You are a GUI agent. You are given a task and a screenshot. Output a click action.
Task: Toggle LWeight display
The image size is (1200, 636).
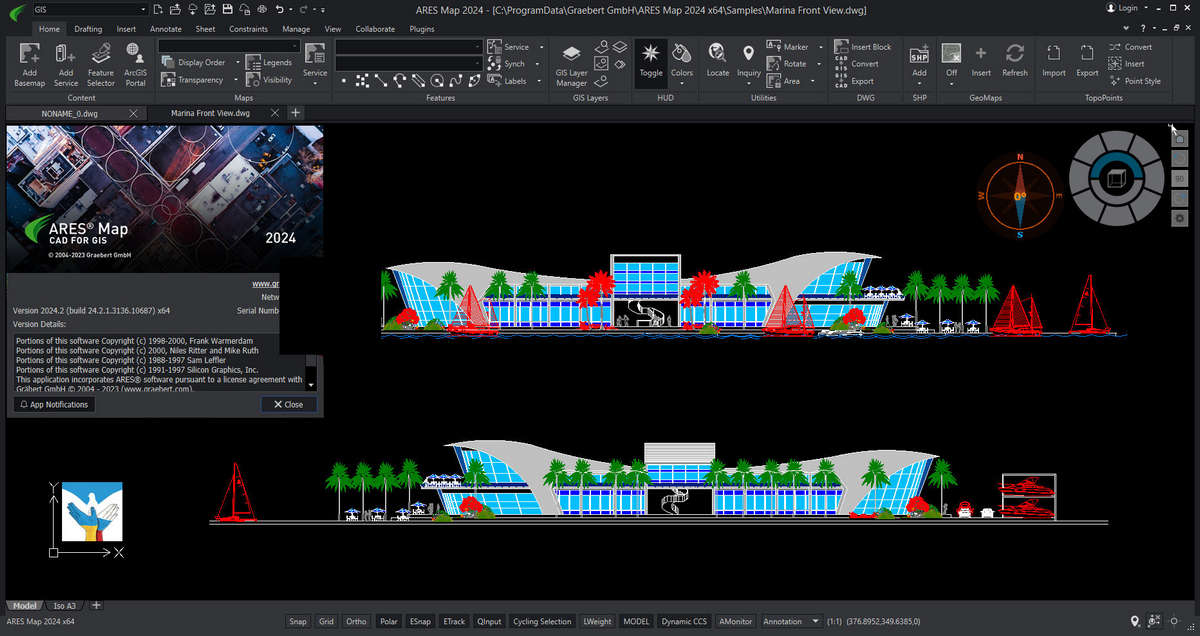coord(597,621)
